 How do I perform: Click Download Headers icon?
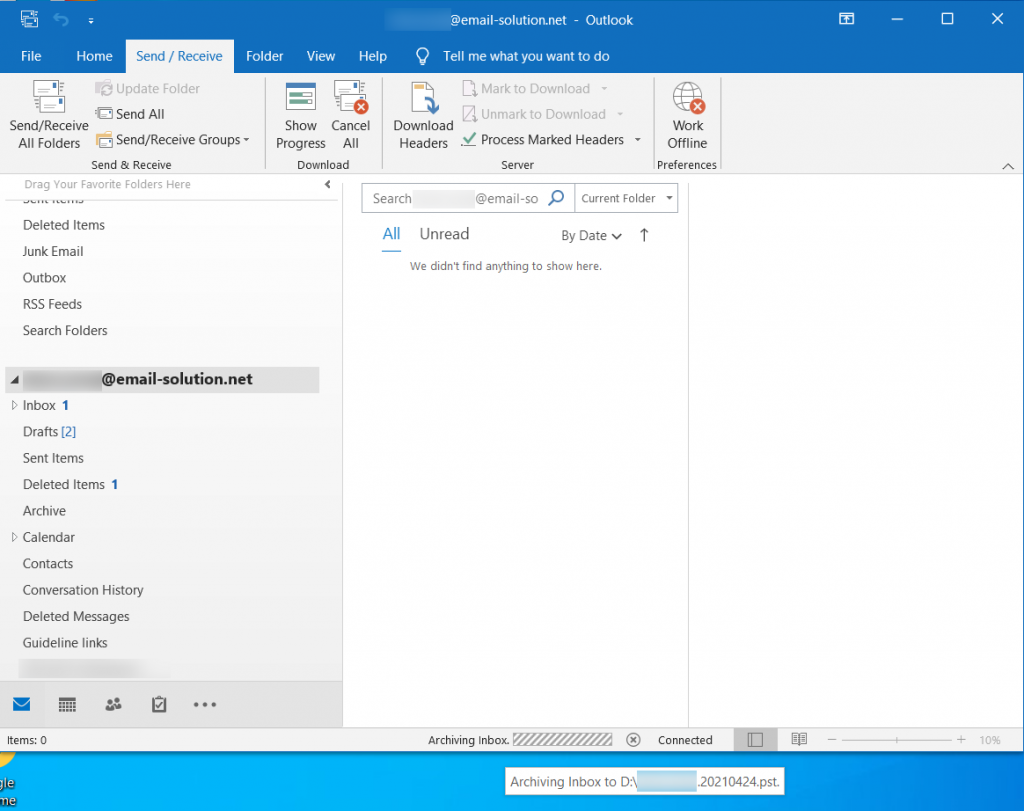[x=423, y=97]
